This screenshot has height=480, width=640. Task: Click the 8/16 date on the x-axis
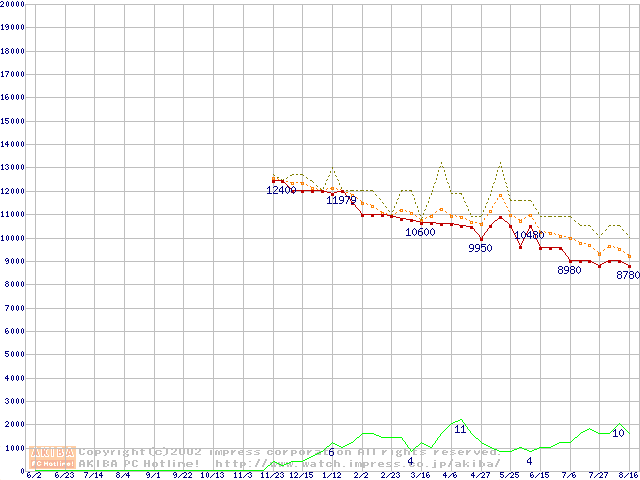point(629,475)
